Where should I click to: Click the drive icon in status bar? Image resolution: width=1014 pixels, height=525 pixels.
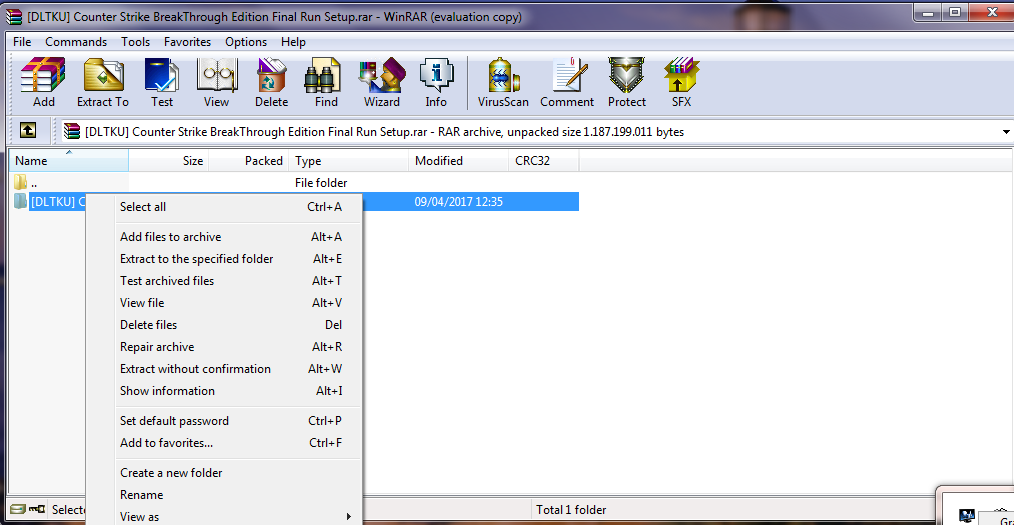[x=18, y=509]
